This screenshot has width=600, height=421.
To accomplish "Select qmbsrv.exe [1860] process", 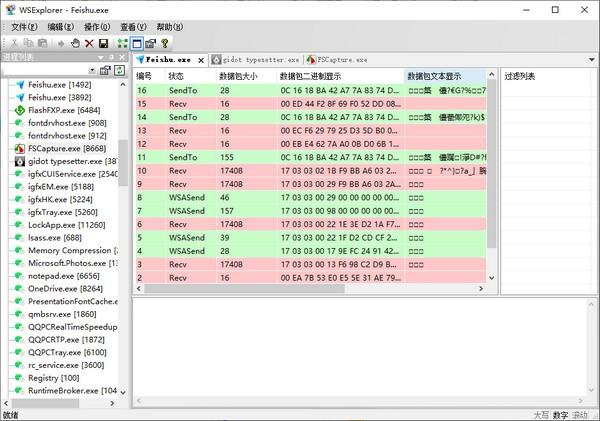I will [x=62, y=314].
